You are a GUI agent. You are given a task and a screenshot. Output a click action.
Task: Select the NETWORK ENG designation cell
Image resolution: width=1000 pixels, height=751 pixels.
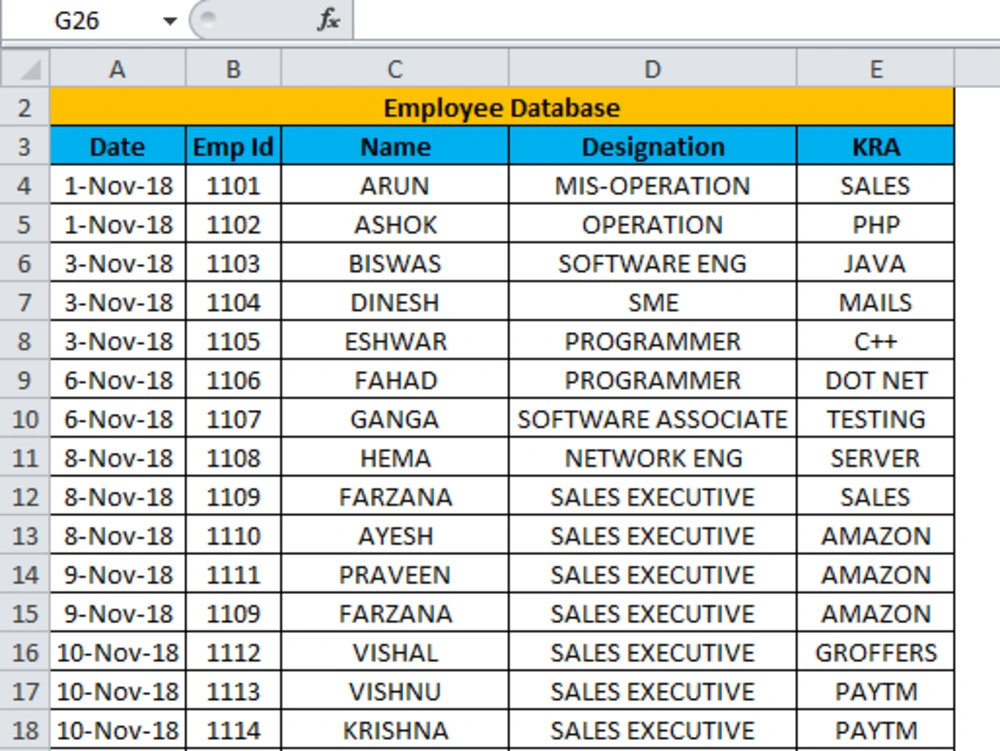click(x=652, y=458)
